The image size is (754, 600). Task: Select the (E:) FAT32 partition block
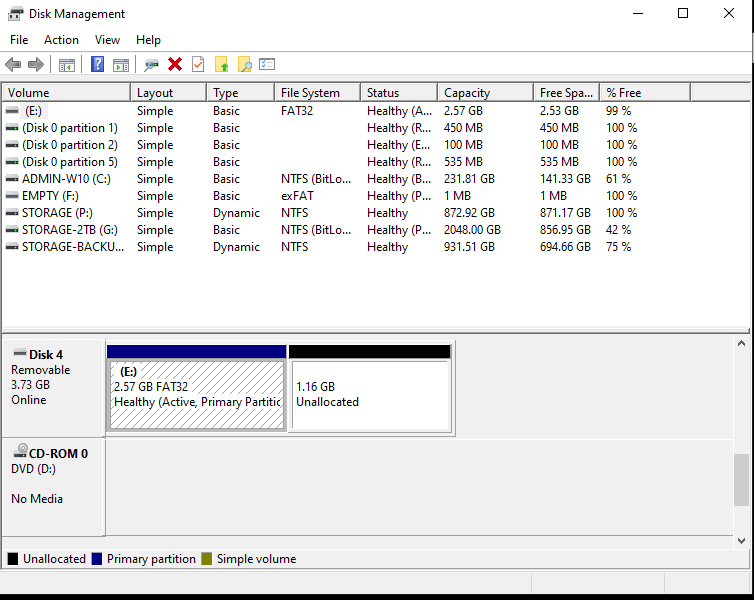[197, 394]
